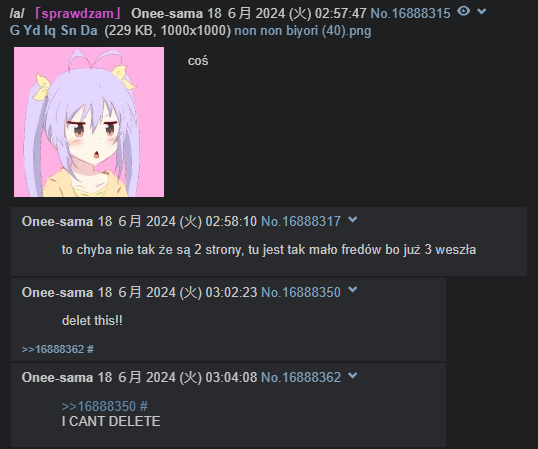The width and height of the screenshot is (538, 449).
Task: Search image with the Yd link
Action: point(32,31)
